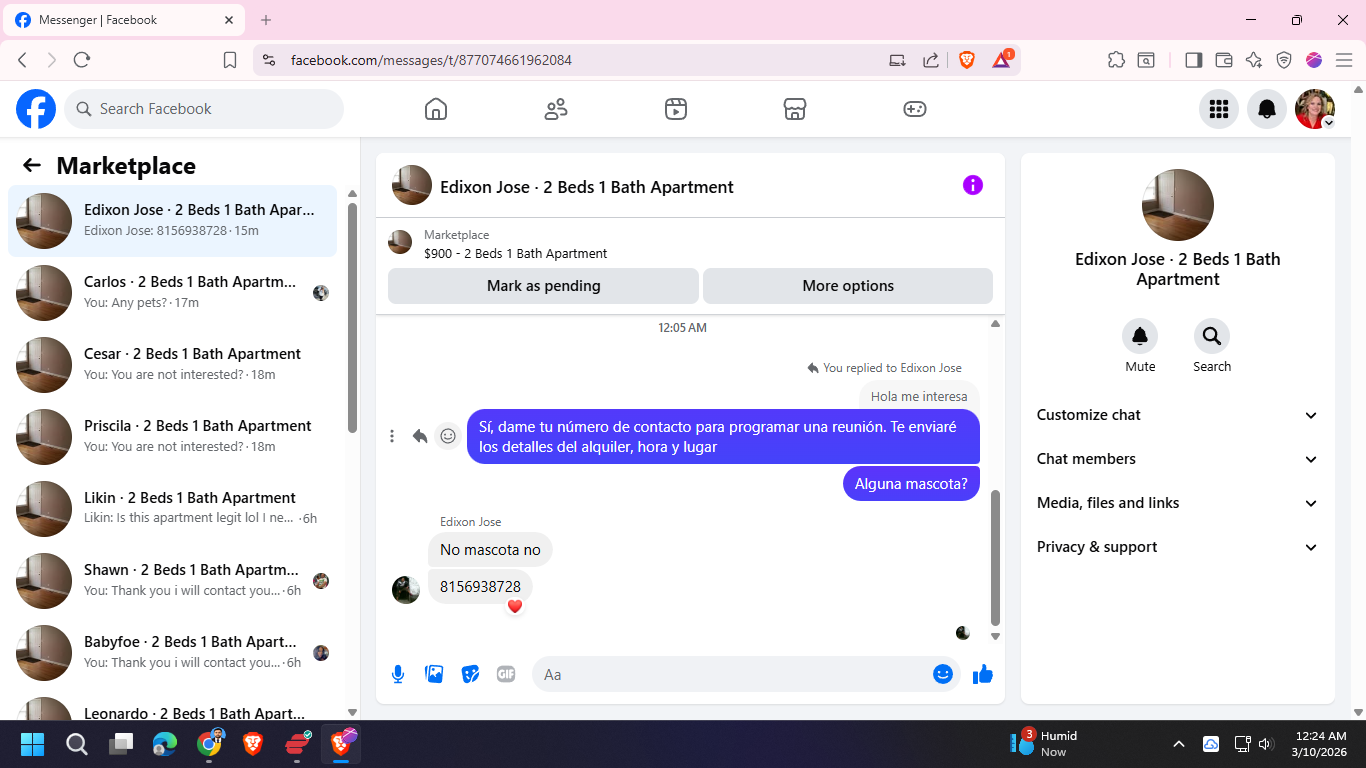Open Shawn conversation
1366x768 pixels.
pos(173,581)
